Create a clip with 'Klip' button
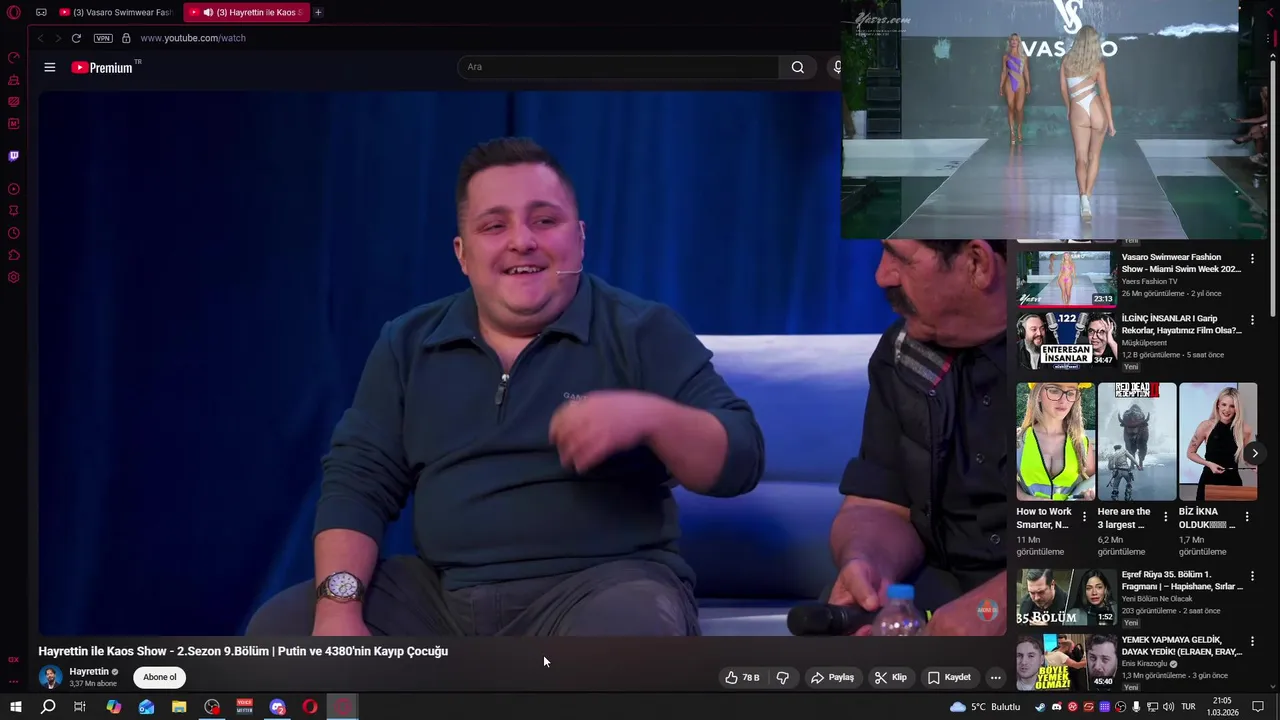The image size is (1280, 720). [x=890, y=677]
